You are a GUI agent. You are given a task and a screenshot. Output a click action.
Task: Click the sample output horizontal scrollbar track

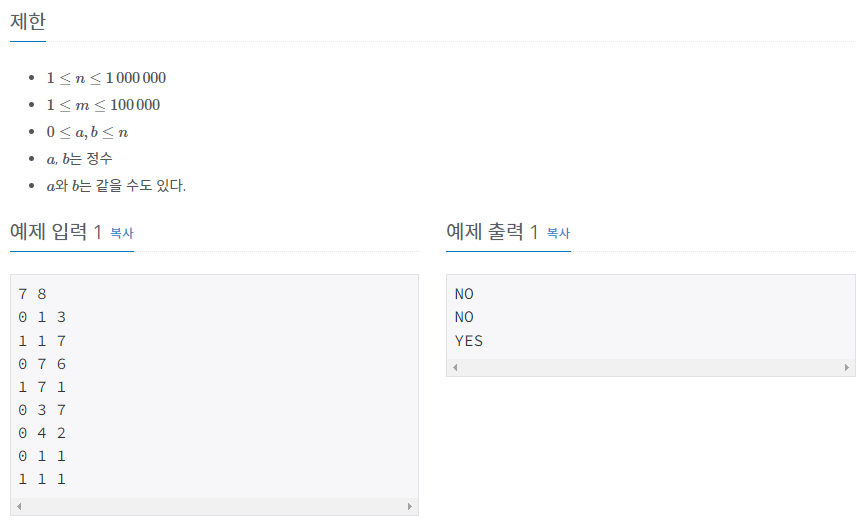click(x=651, y=367)
